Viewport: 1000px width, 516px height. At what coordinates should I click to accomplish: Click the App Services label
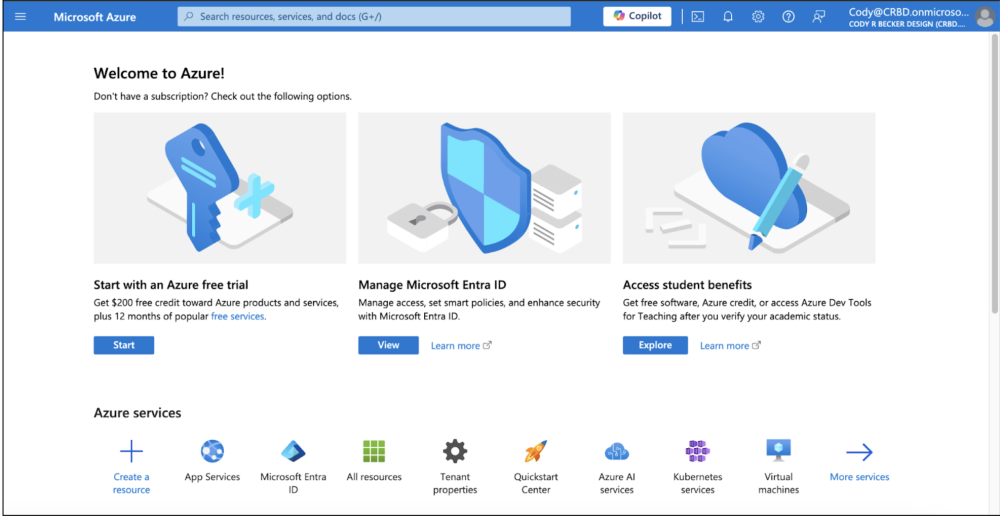click(212, 477)
